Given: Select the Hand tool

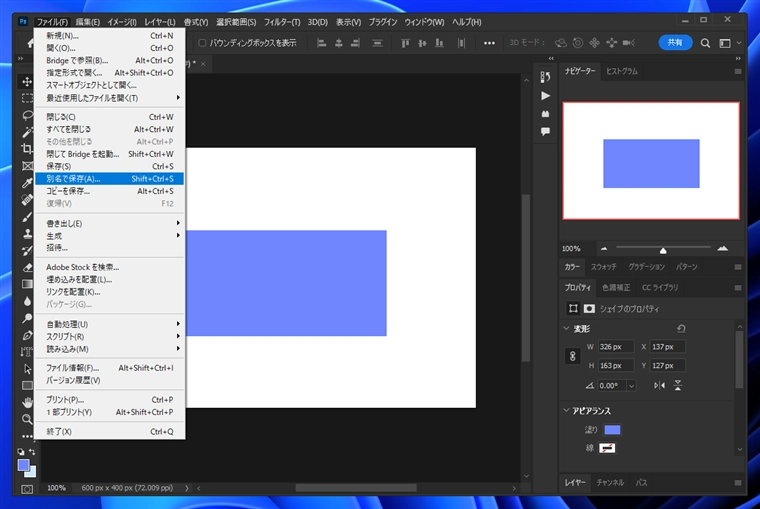Looking at the screenshot, I should click(x=27, y=402).
